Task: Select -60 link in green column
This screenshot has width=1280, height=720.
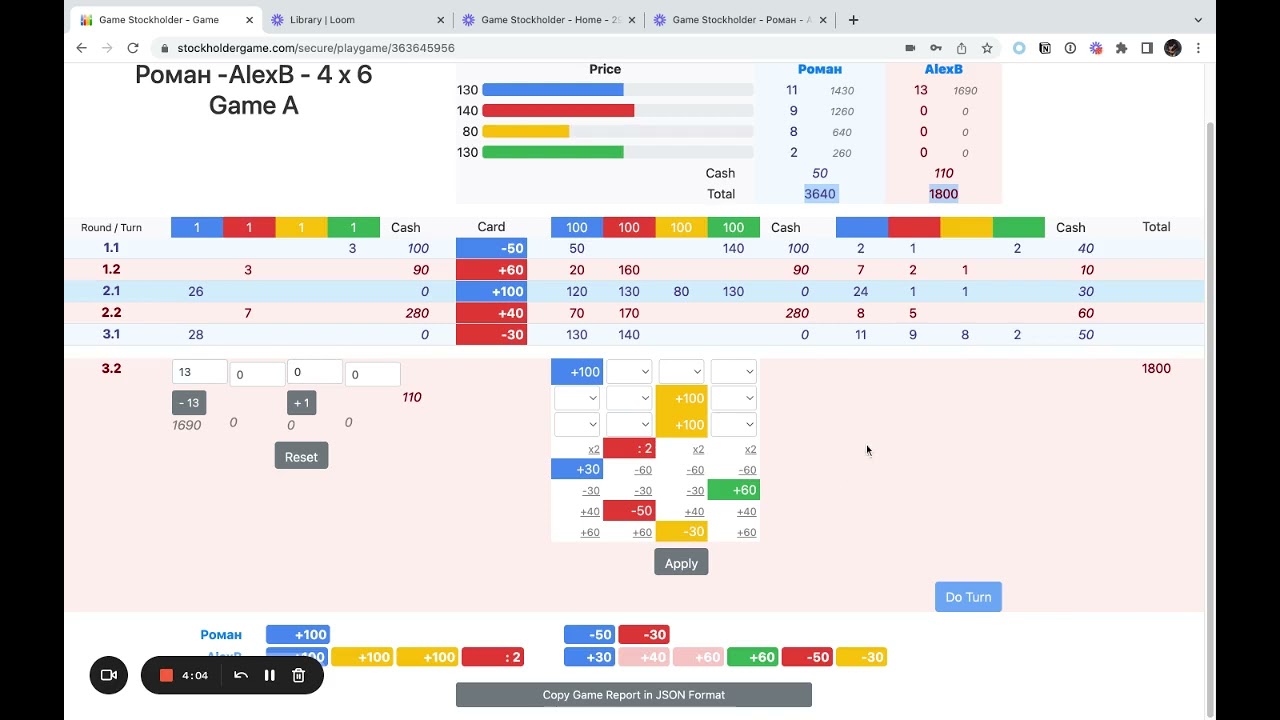Action: click(746, 470)
